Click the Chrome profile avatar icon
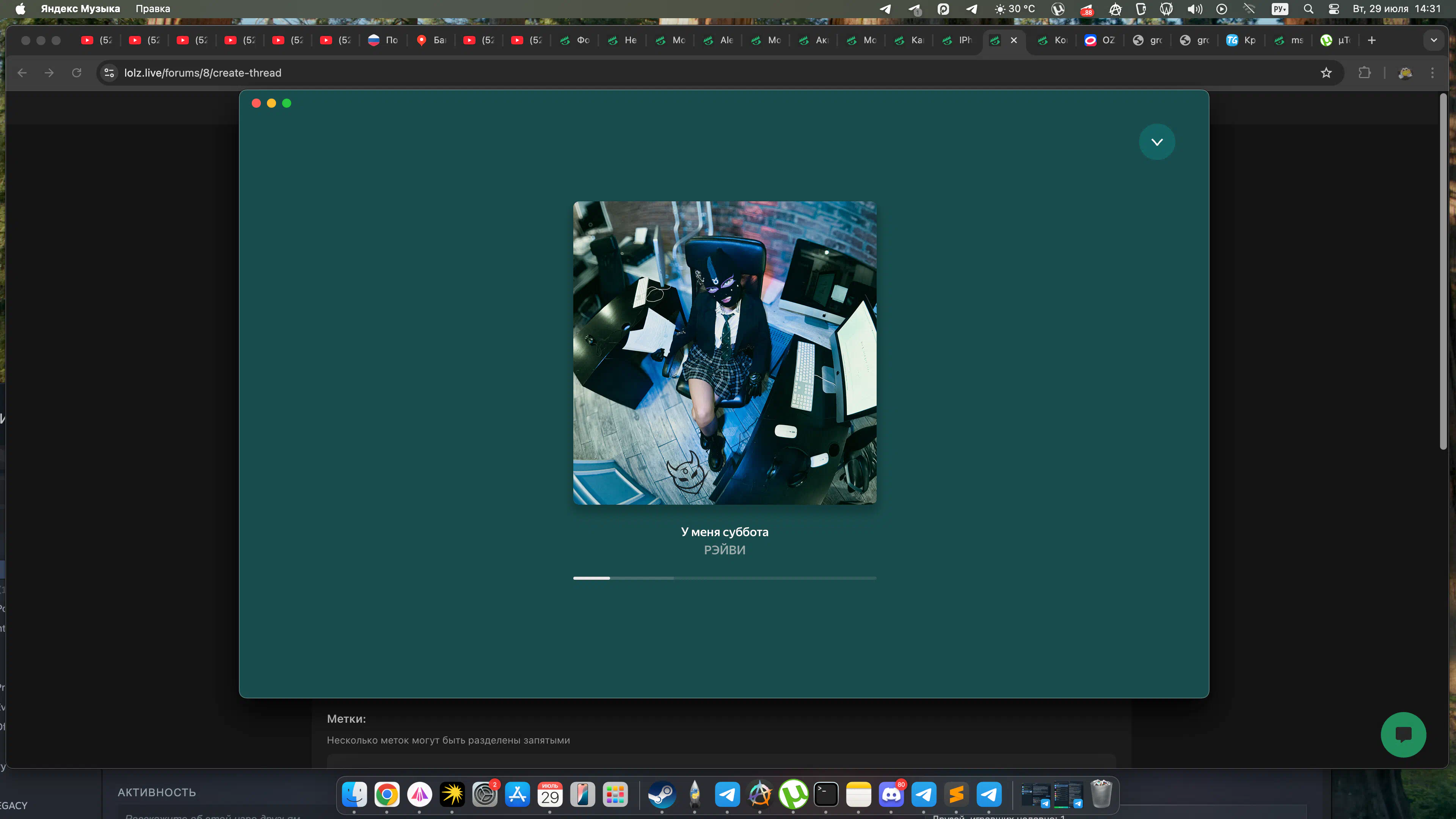Viewport: 1456px width, 819px height. tap(1405, 72)
